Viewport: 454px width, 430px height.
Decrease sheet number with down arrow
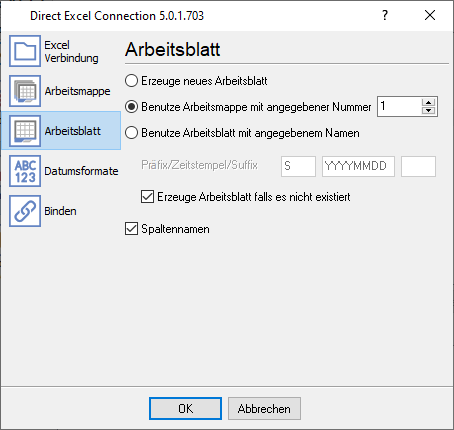429,111
